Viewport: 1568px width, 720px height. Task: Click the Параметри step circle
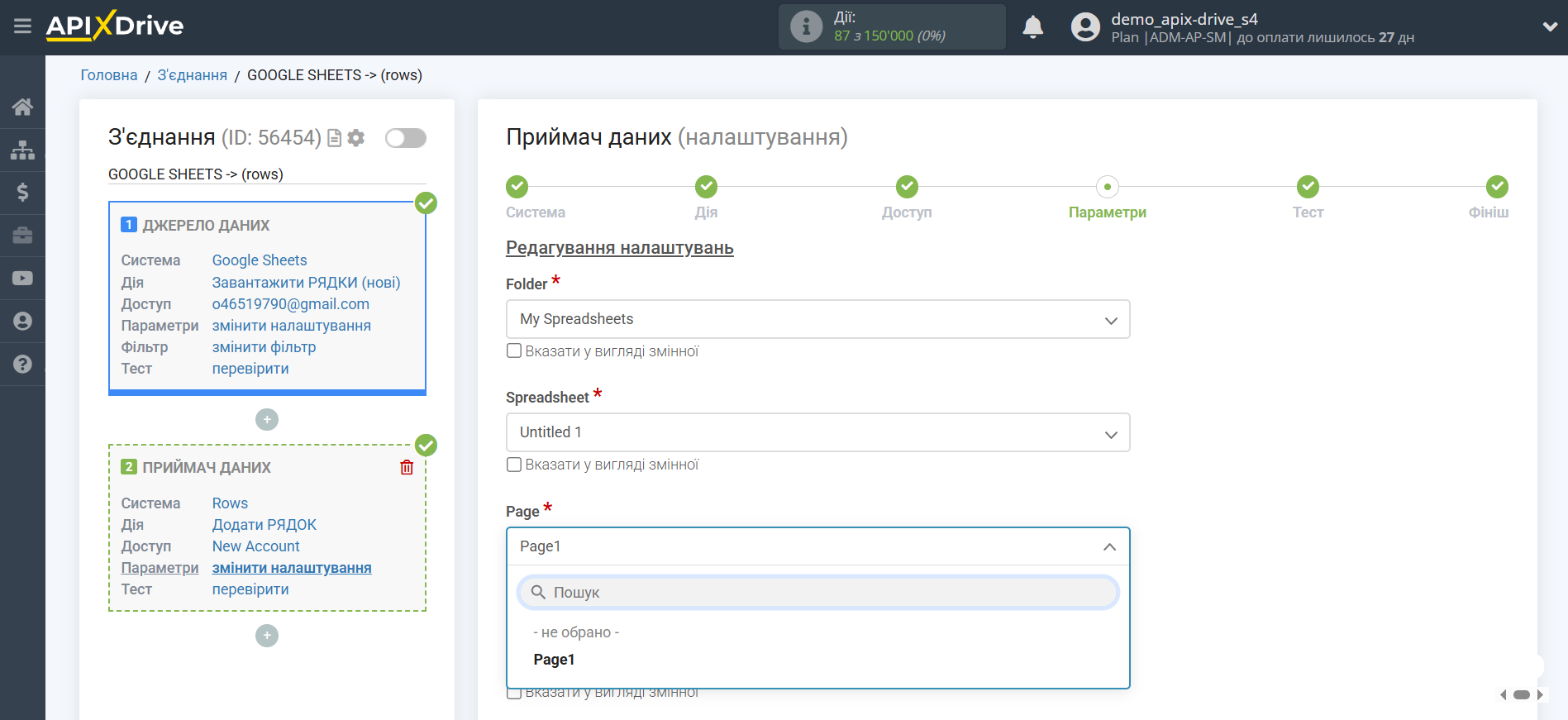click(1108, 187)
